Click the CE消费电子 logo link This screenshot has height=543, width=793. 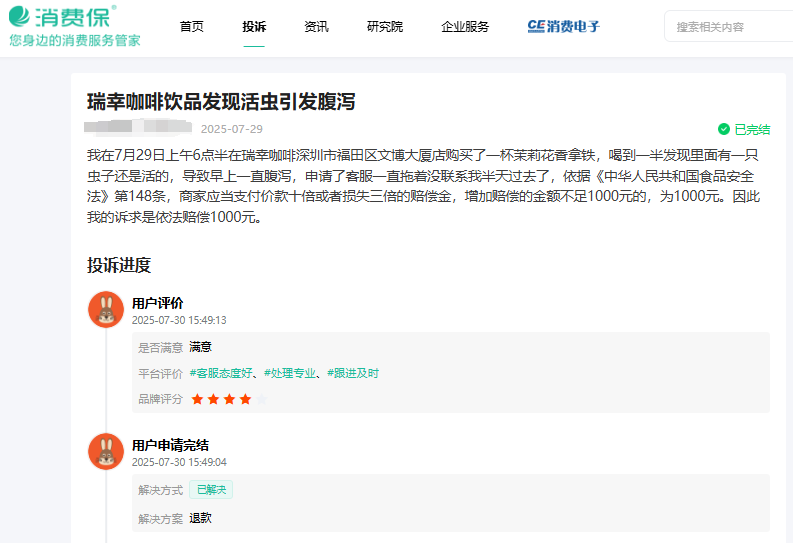click(563, 26)
